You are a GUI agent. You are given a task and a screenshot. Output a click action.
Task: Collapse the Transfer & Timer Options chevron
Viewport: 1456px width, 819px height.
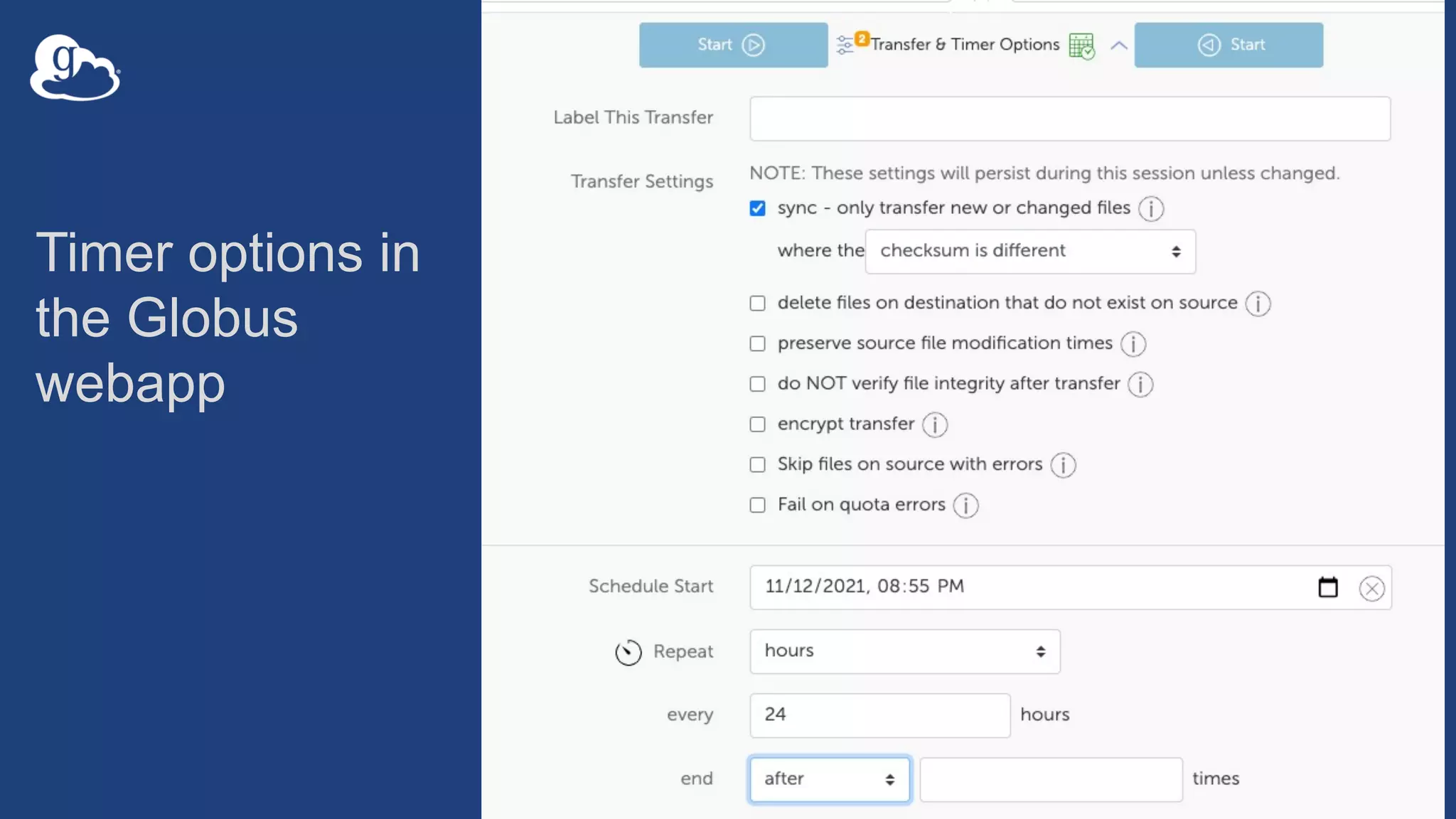pyautogui.click(x=1119, y=45)
